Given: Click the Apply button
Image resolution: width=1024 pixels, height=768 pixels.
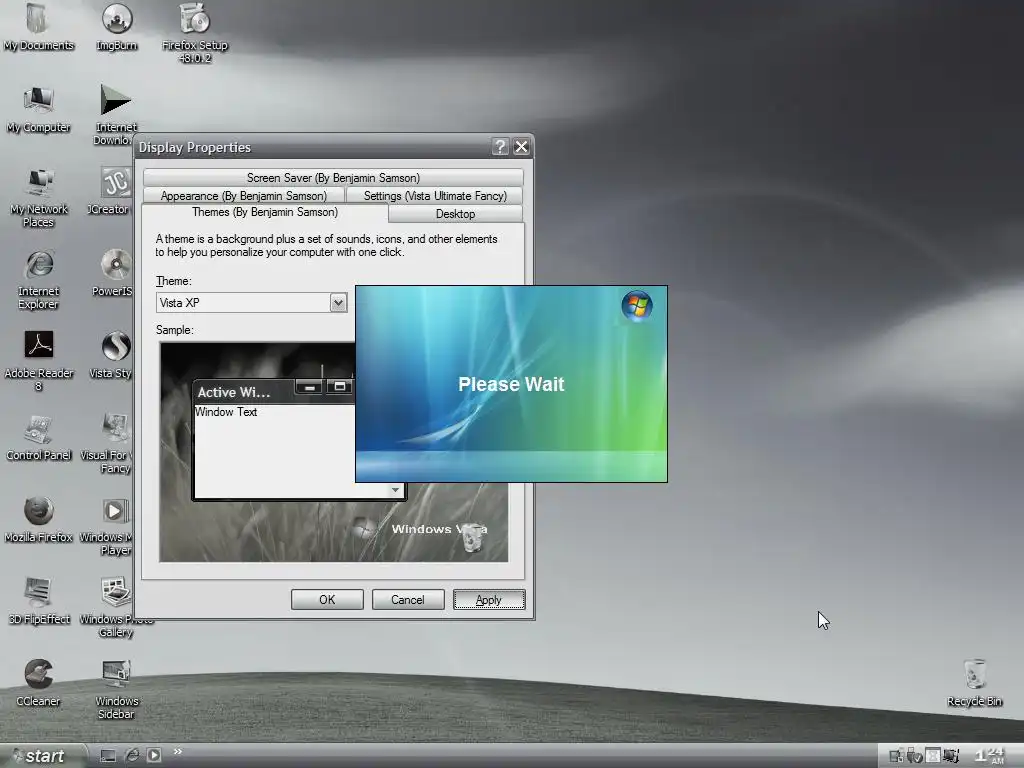Looking at the screenshot, I should pyautogui.click(x=489, y=600).
